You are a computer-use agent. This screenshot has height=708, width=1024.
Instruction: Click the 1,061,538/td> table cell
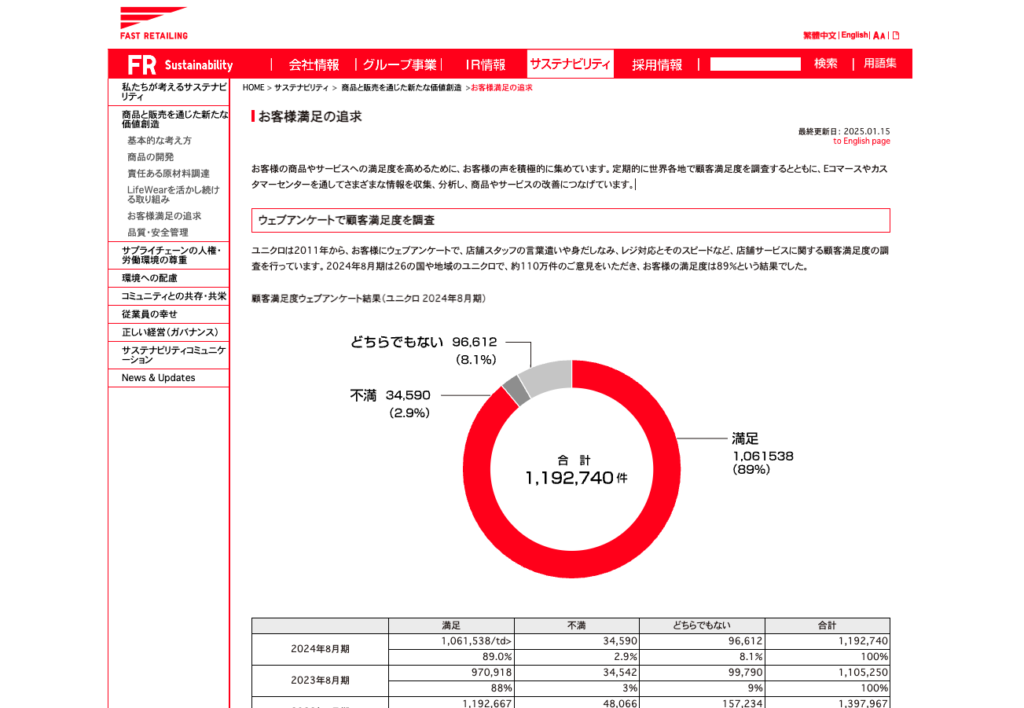(x=451, y=641)
